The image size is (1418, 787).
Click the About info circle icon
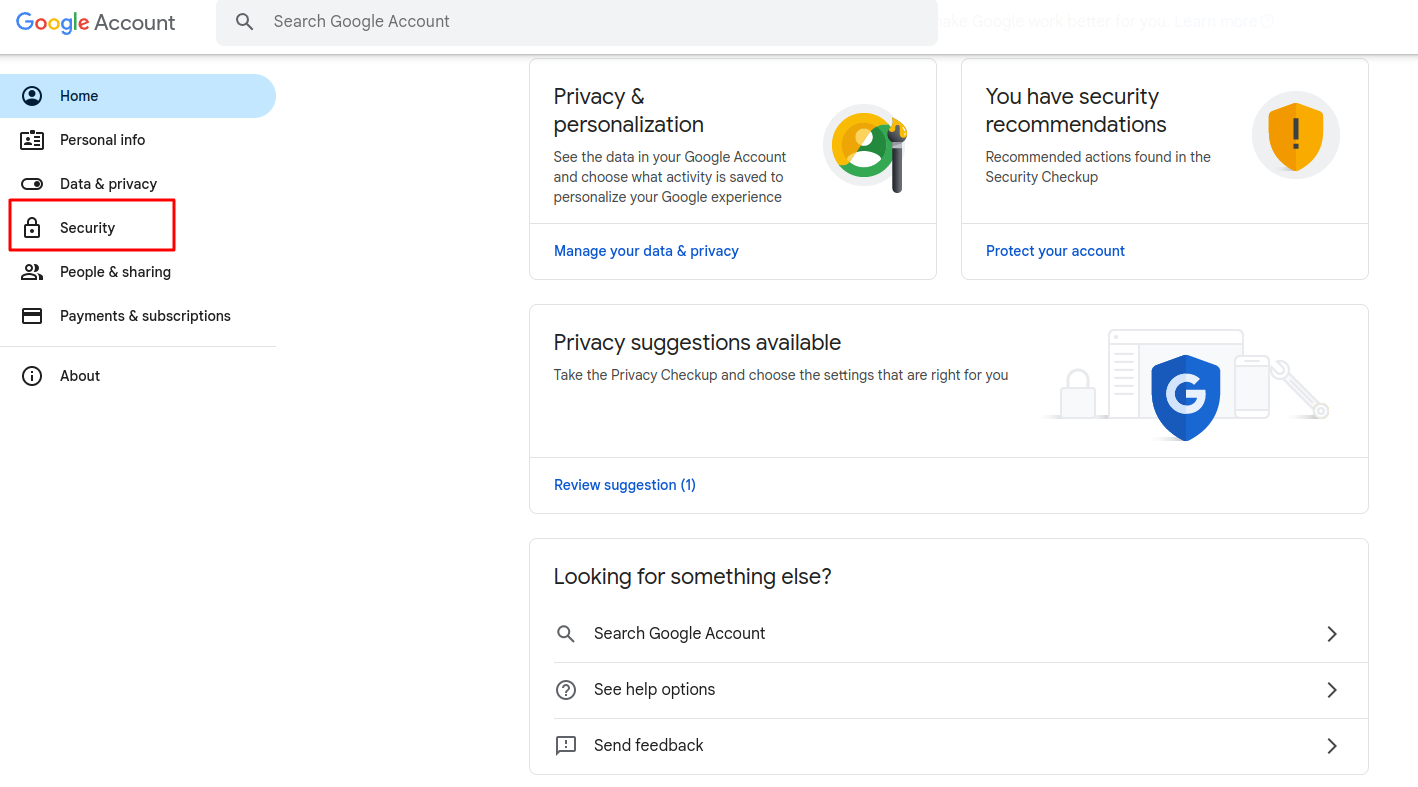[32, 376]
